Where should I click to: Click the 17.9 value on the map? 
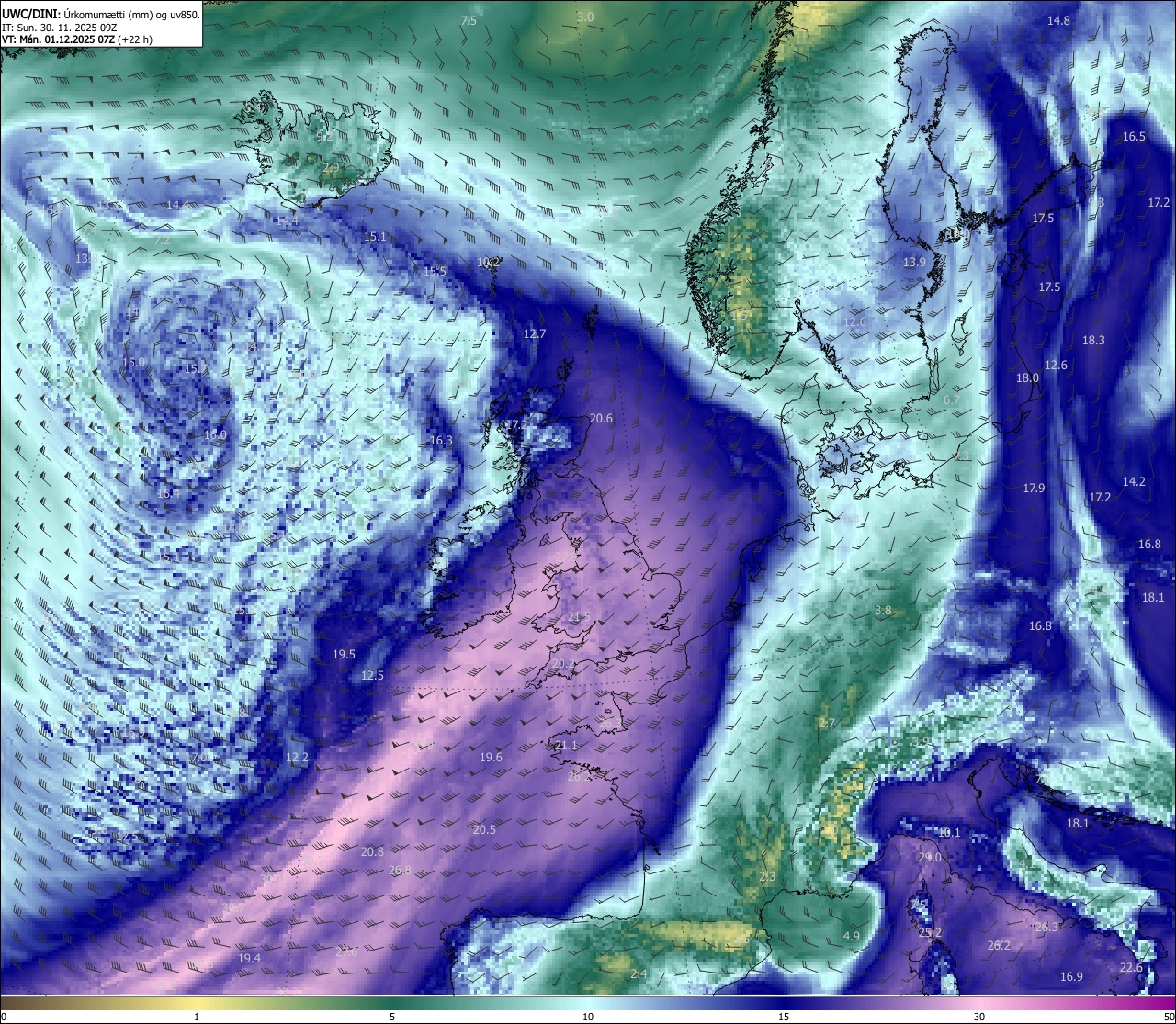[x=1034, y=488]
